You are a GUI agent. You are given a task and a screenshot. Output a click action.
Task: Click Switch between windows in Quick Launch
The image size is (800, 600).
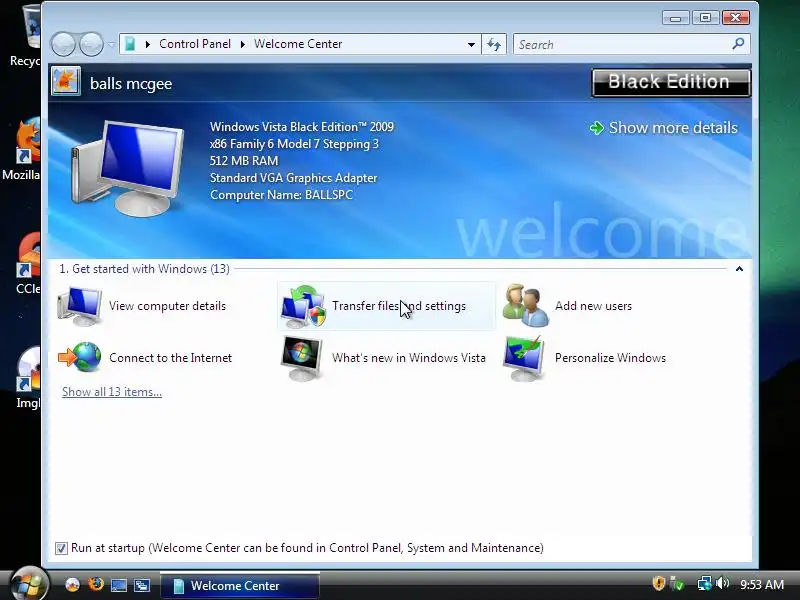(x=141, y=585)
